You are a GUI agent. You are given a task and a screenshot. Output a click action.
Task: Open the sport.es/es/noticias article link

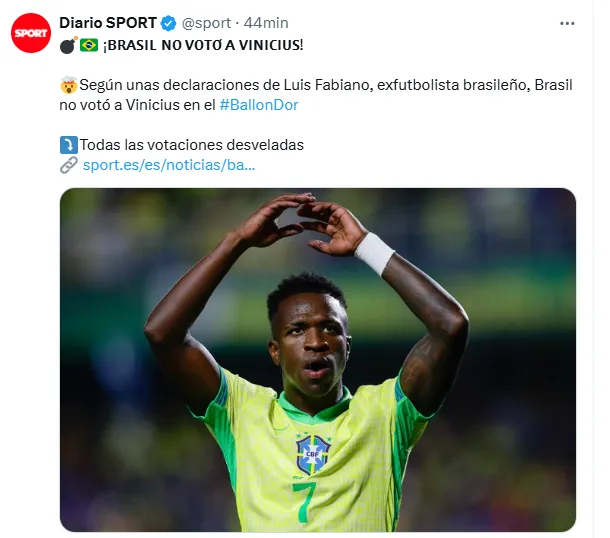[169, 165]
